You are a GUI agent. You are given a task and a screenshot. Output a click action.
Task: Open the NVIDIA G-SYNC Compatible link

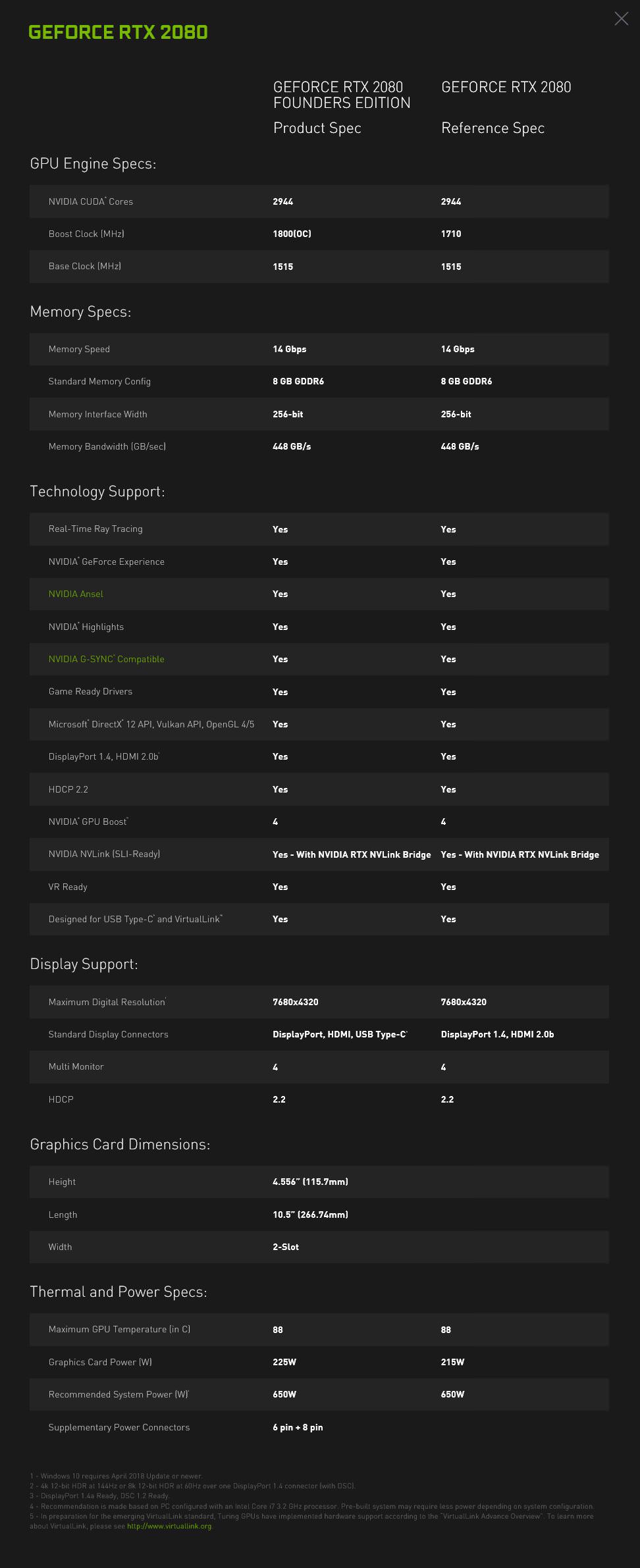[x=106, y=659]
